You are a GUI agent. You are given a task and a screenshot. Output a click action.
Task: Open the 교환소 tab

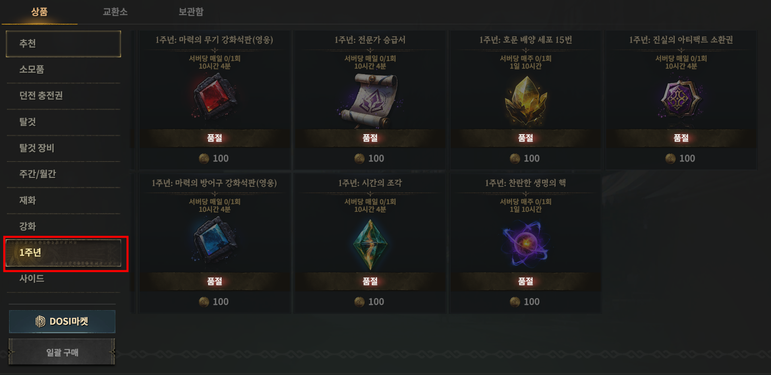[x=115, y=11]
